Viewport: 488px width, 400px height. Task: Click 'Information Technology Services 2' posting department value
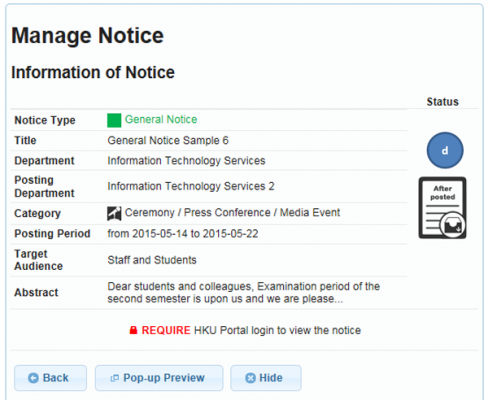click(x=191, y=186)
